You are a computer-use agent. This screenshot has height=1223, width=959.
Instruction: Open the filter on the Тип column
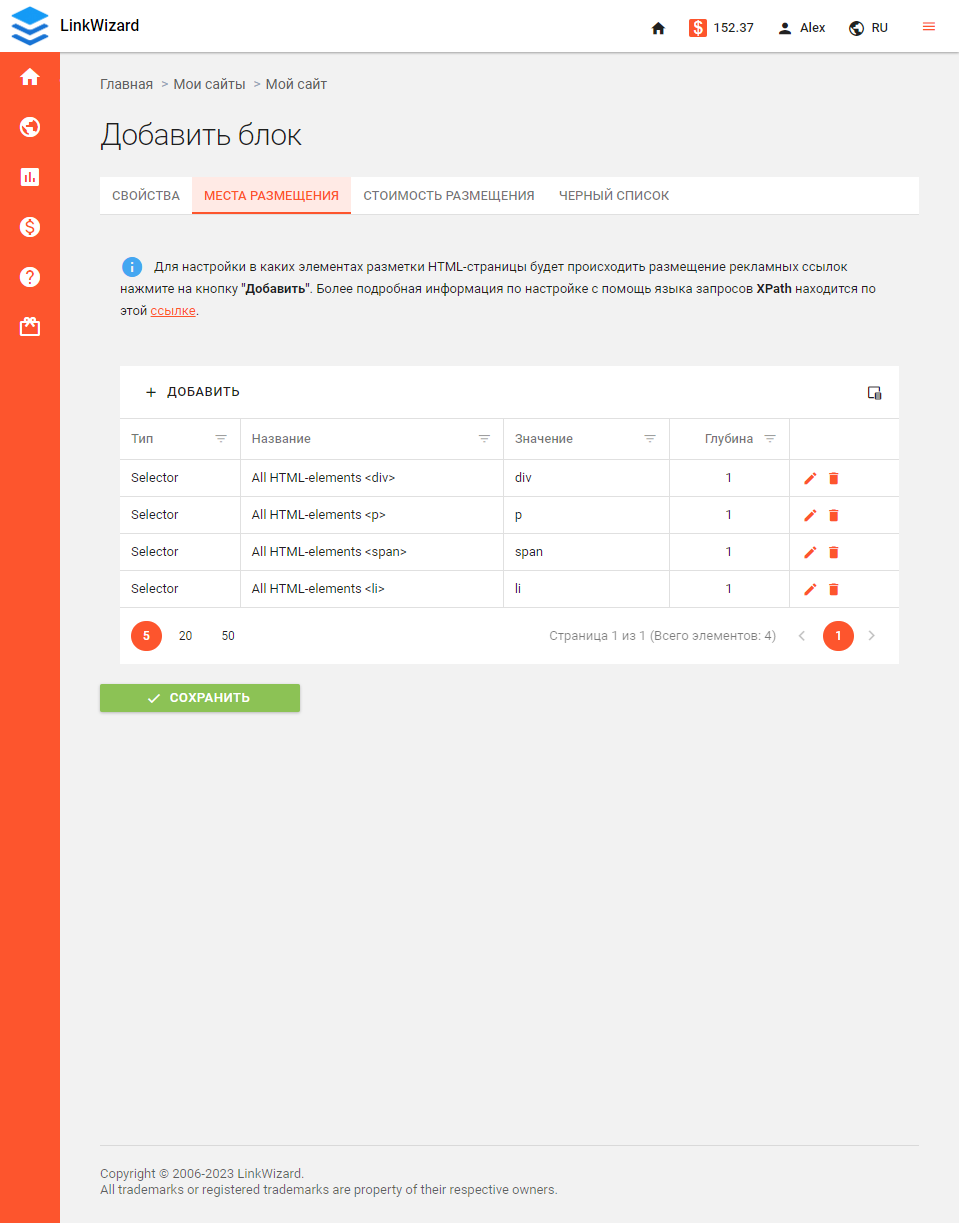(x=221, y=438)
